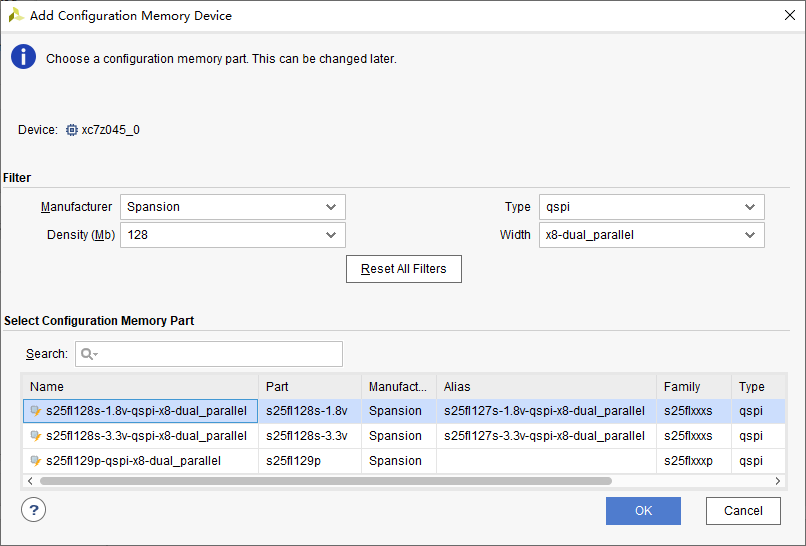
Task: Open the Density (Mb) dropdown
Action: pyautogui.click(x=232, y=235)
